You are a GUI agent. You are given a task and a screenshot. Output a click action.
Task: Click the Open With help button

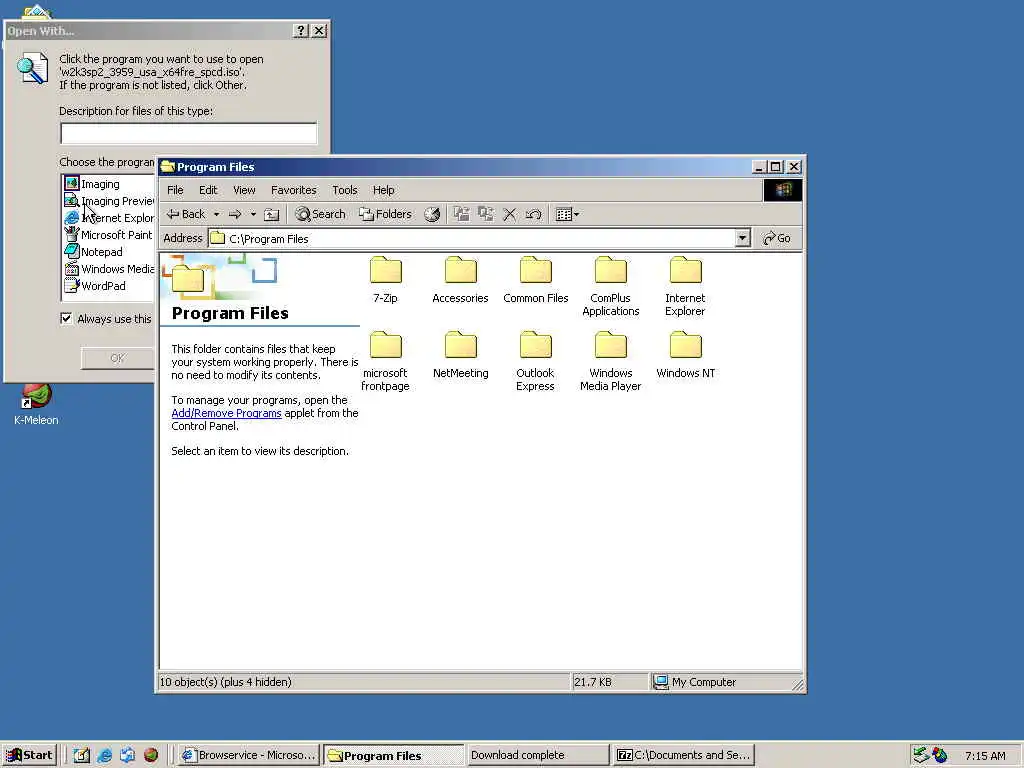[x=300, y=31]
